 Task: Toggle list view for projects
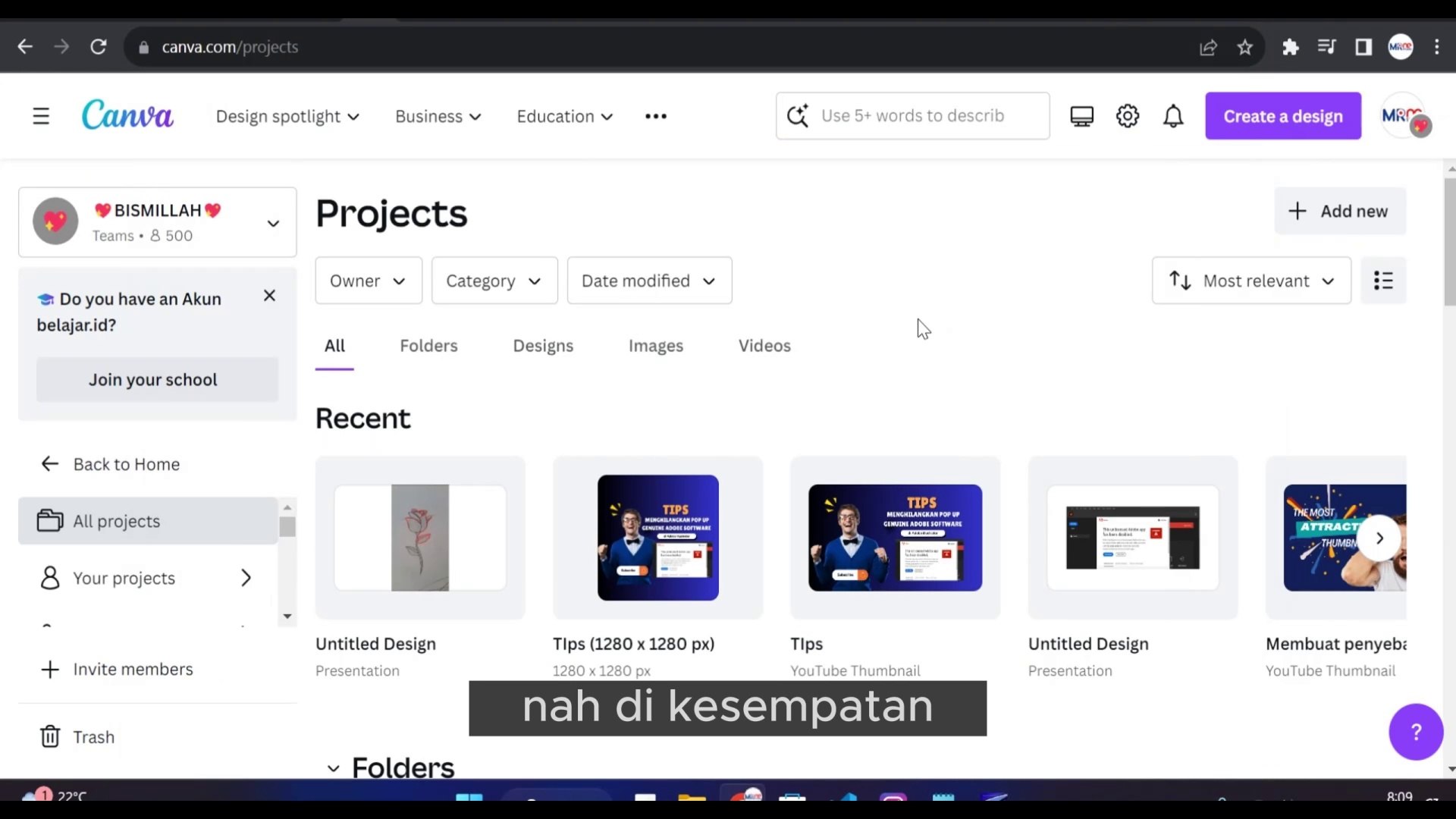[1383, 280]
